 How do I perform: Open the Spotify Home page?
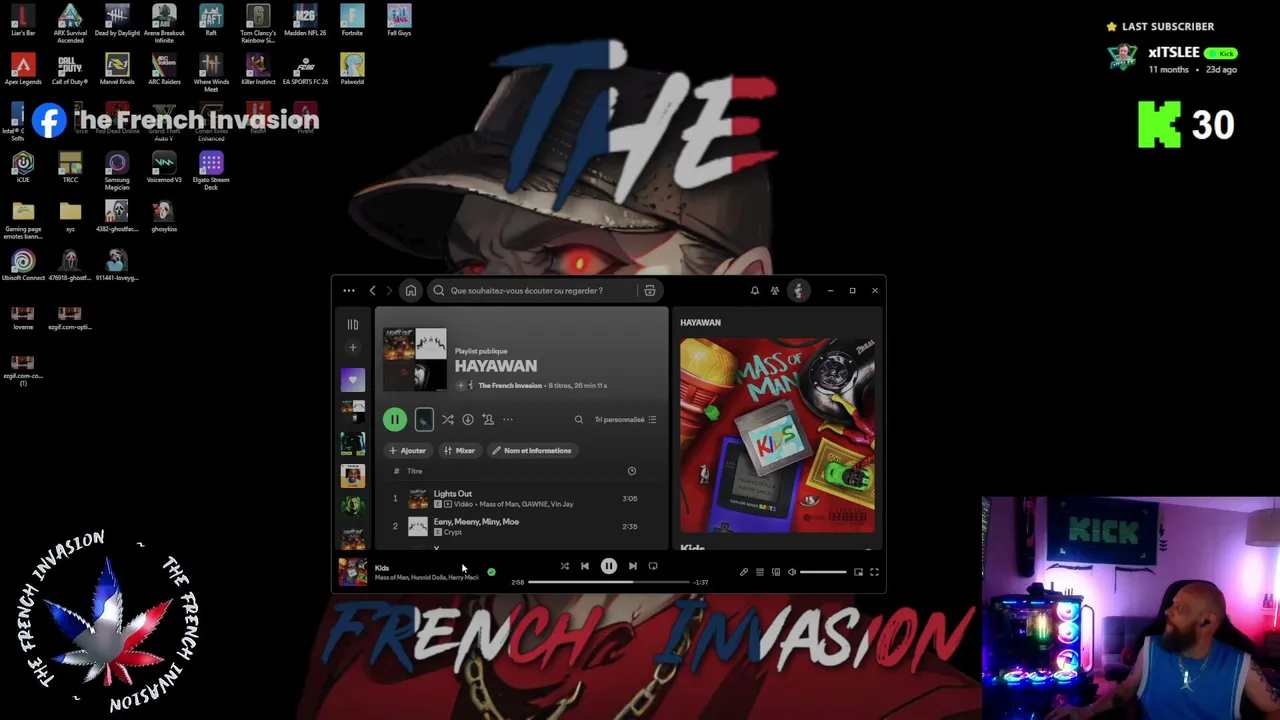[410, 291]
